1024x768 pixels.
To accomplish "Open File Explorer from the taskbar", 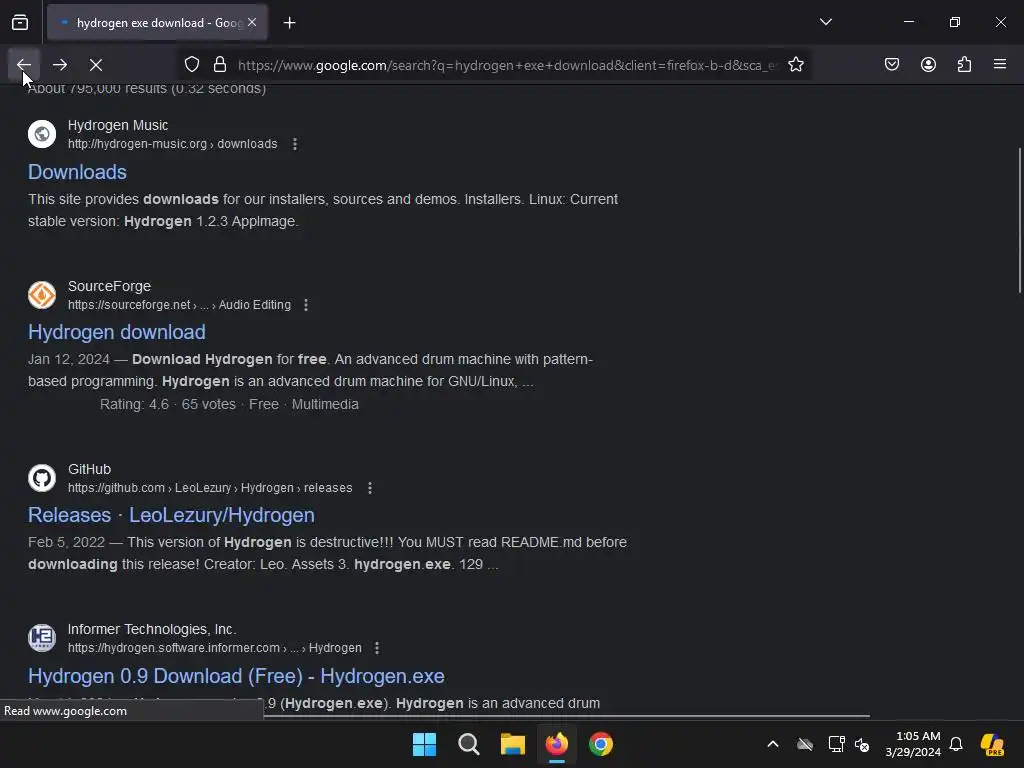I will 513,744.
